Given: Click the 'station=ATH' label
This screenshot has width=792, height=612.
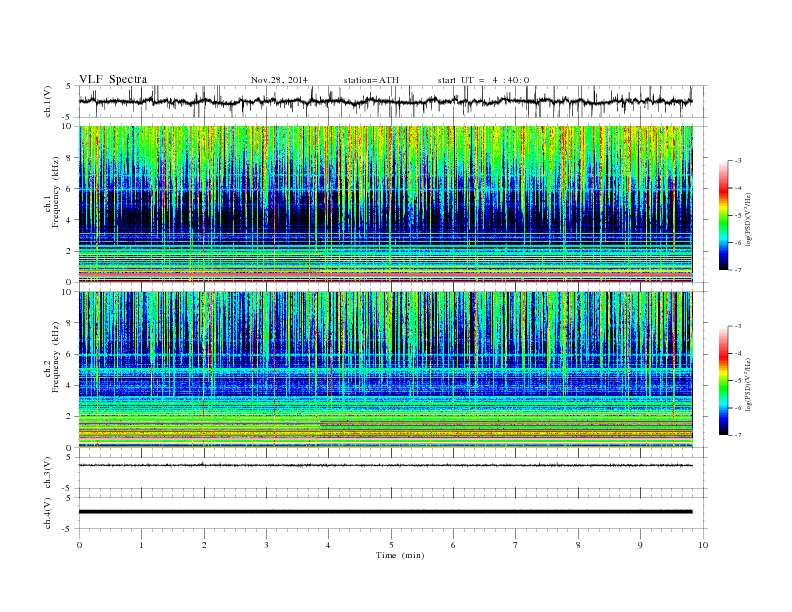Looking at the screenshot, I should 371,80.
